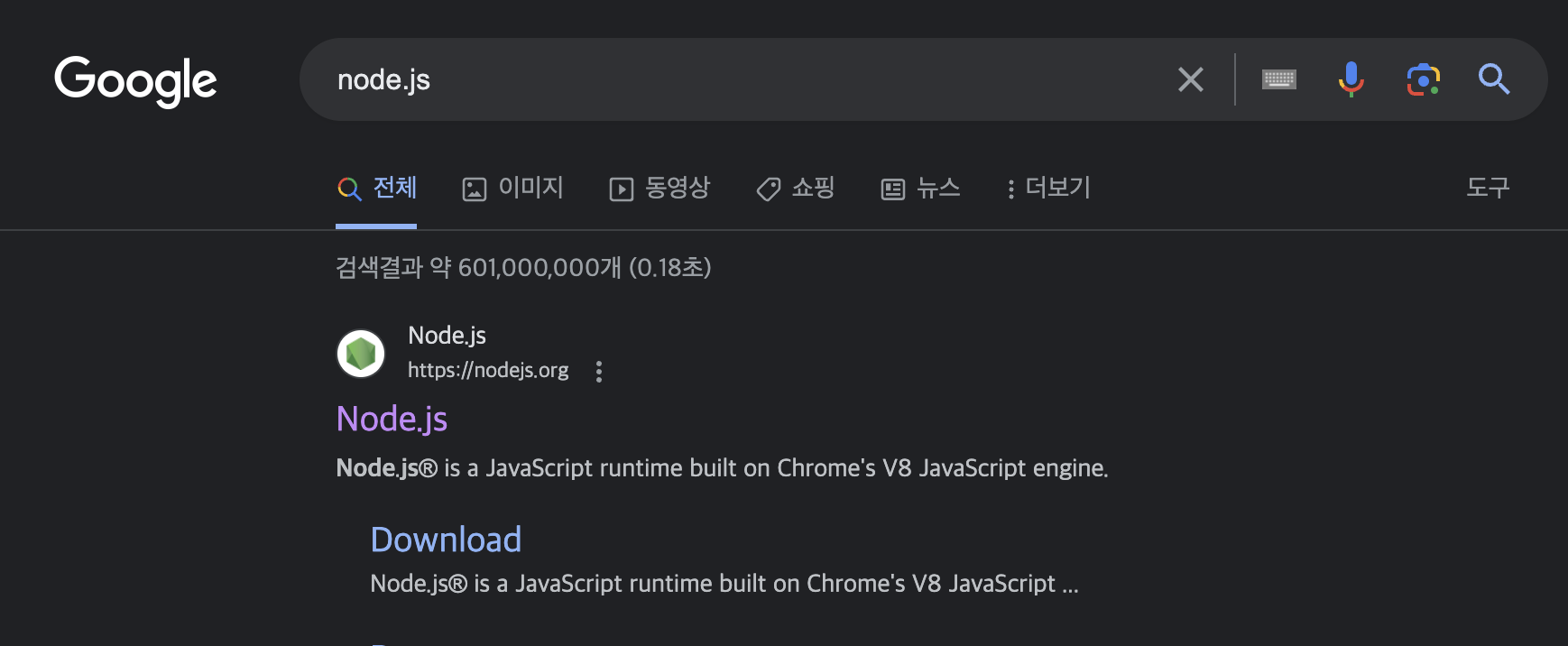This screenshot has width=1568, height=646.
Task: Expand the 더보기 menu
Action: (1048, 188)
